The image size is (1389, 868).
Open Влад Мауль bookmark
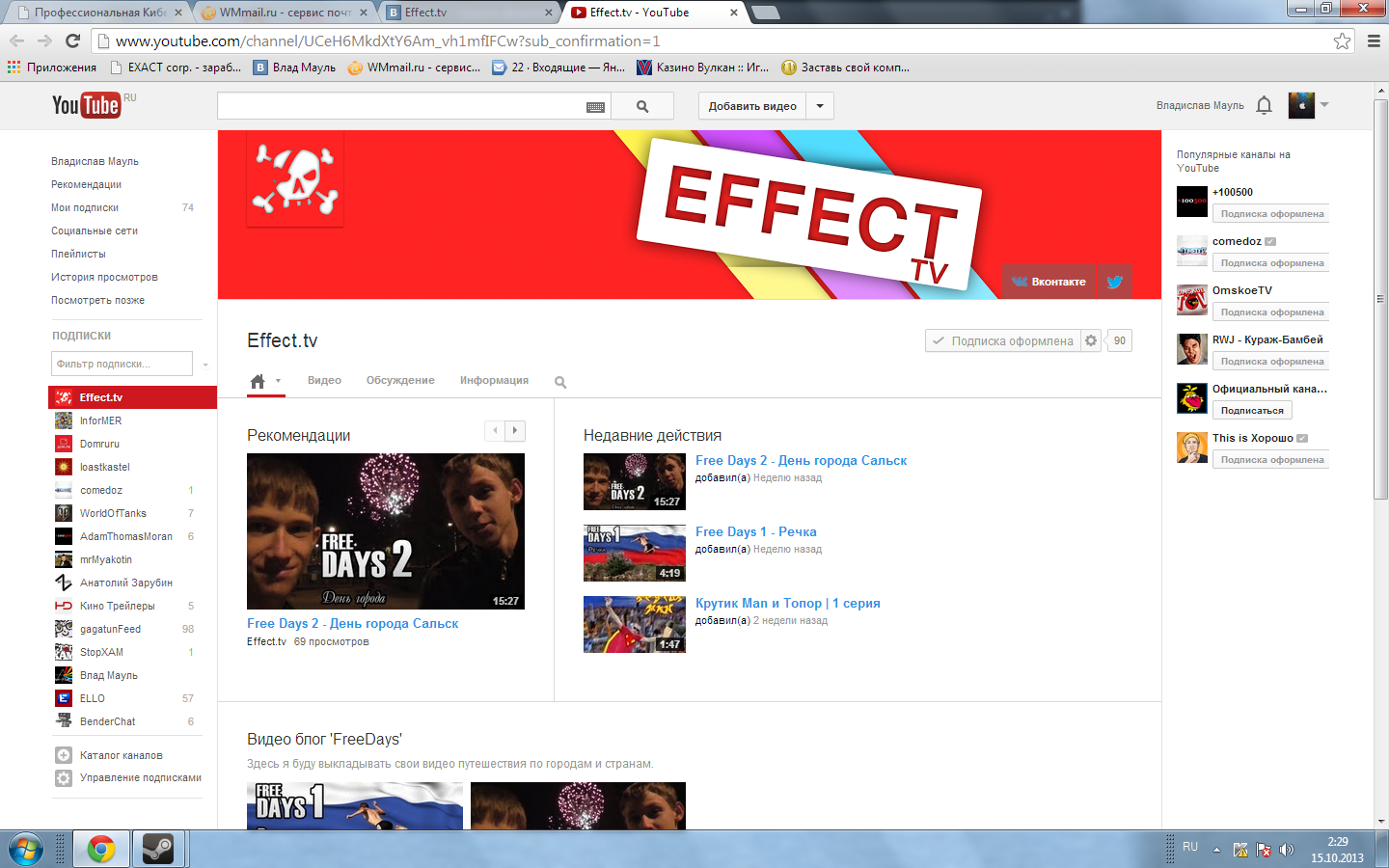(294, 68)
